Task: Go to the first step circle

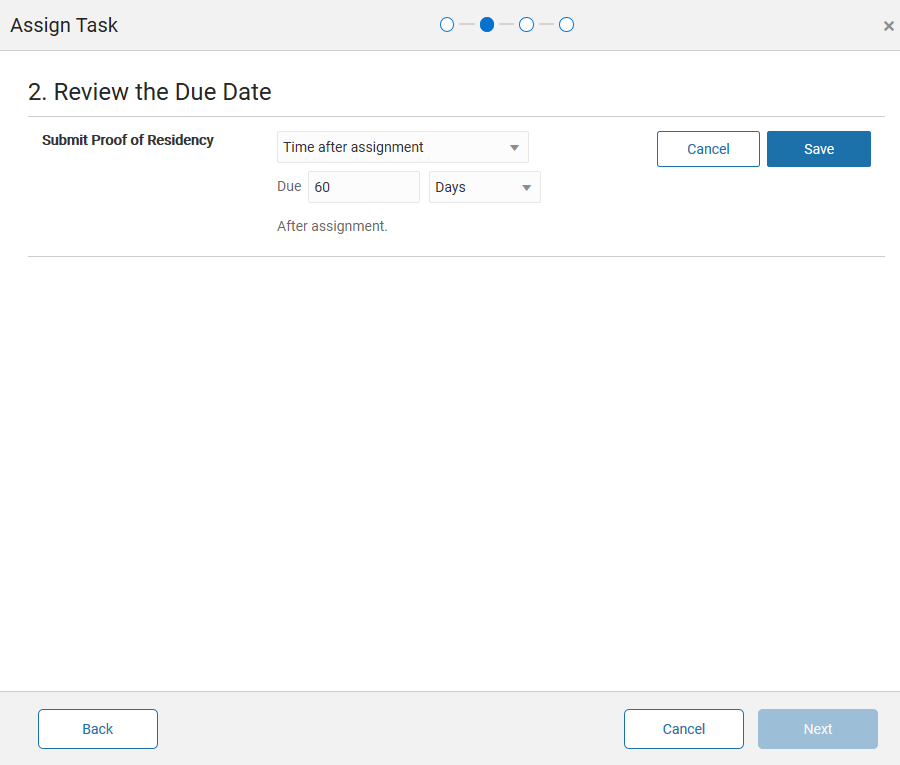Action: pyautogui.click(x=447, y=25)
